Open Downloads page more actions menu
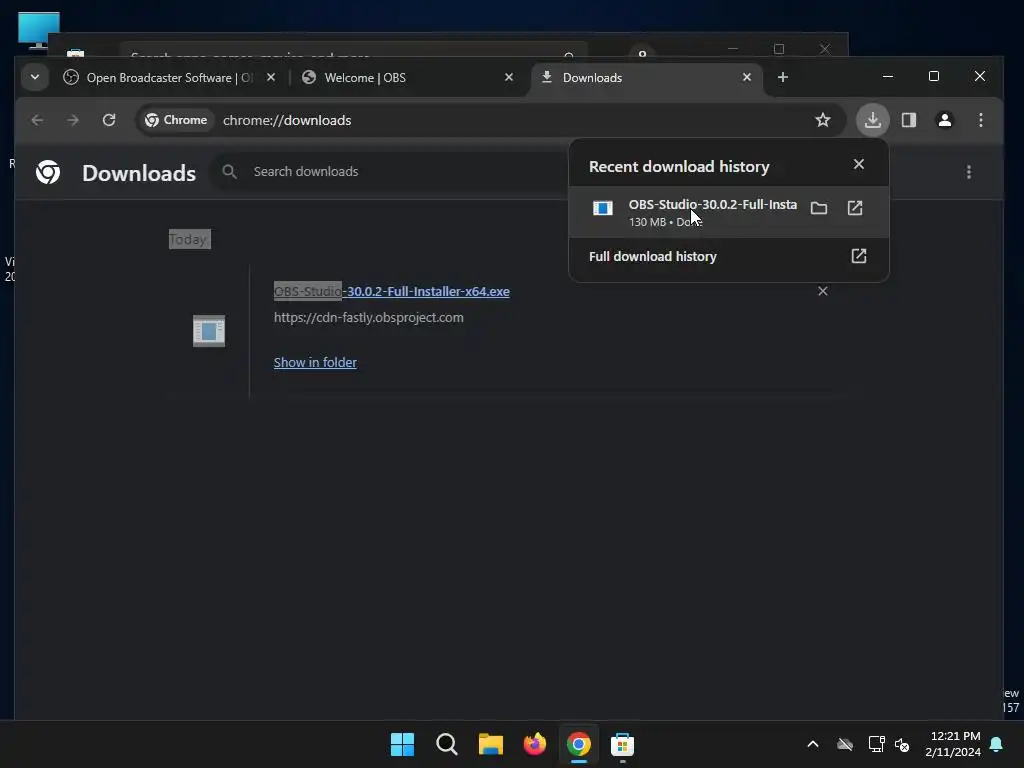Image resolution: width=1024 pixels, height=768 pixels. [x=968, y=172]
